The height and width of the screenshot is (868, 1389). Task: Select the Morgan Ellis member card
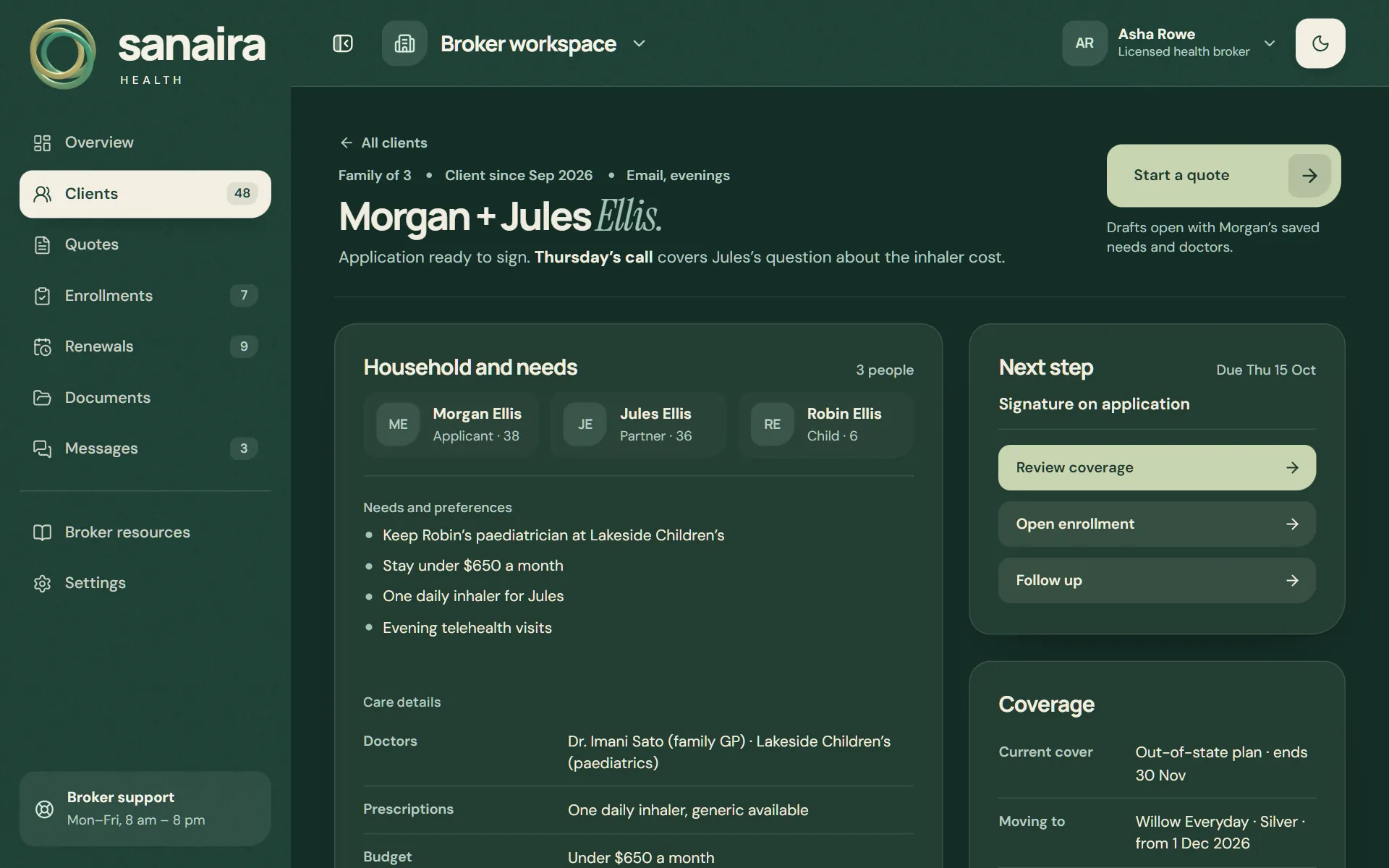tap(451, 425)
